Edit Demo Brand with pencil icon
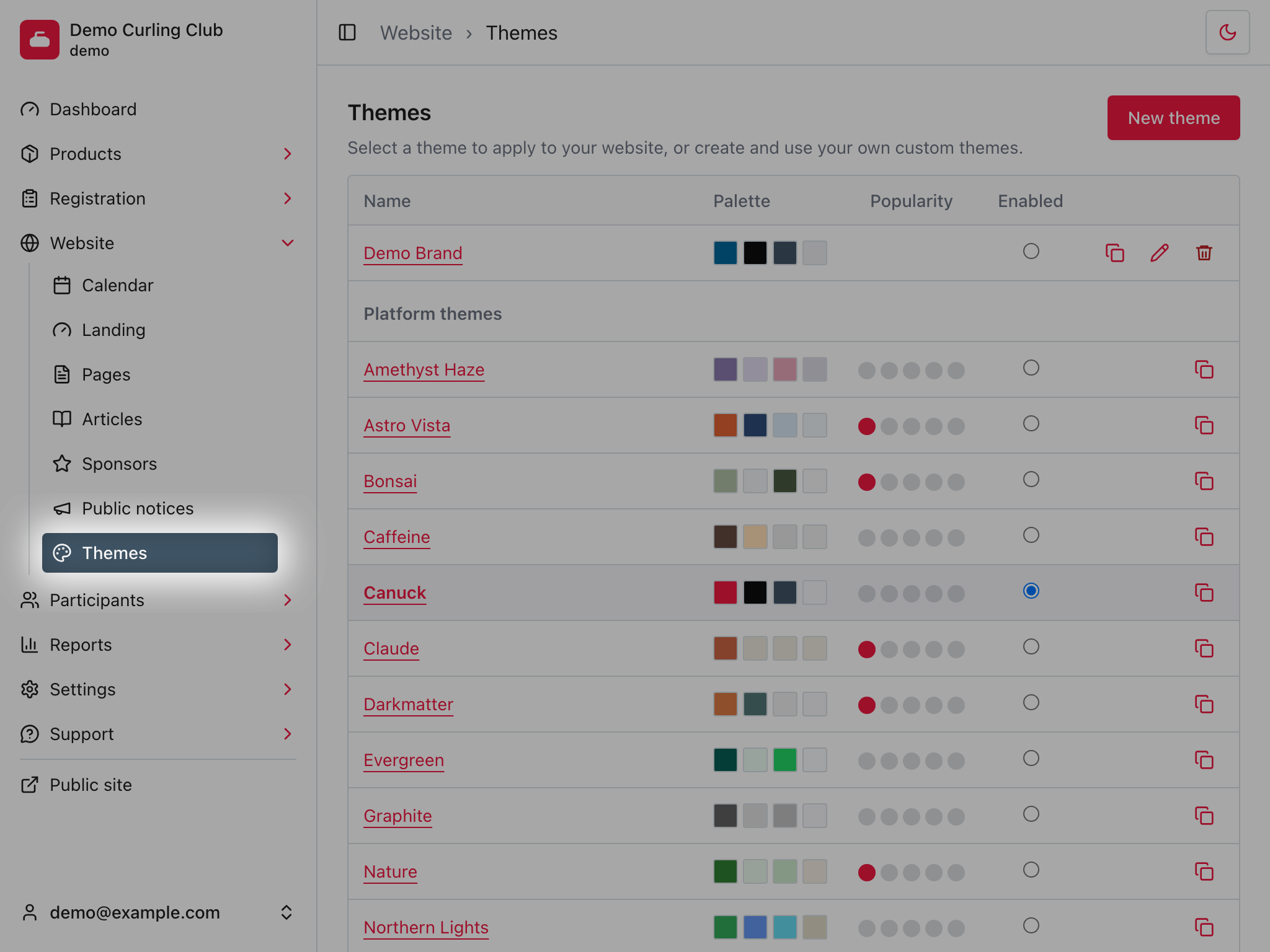This screenshot has height=952, width=1270. [x=1159, y=253]
